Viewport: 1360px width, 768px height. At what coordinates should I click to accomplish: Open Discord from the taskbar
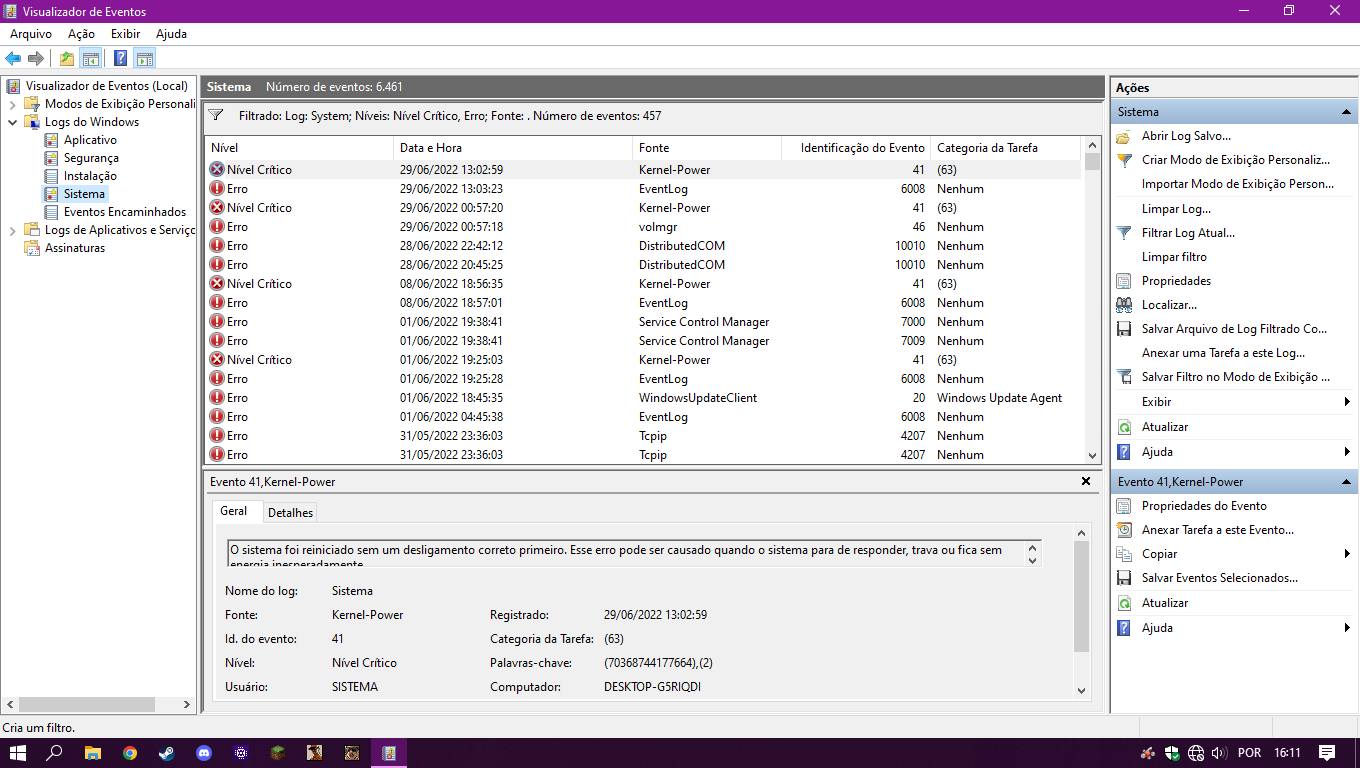pyautogui.click(x=204, y=753)
